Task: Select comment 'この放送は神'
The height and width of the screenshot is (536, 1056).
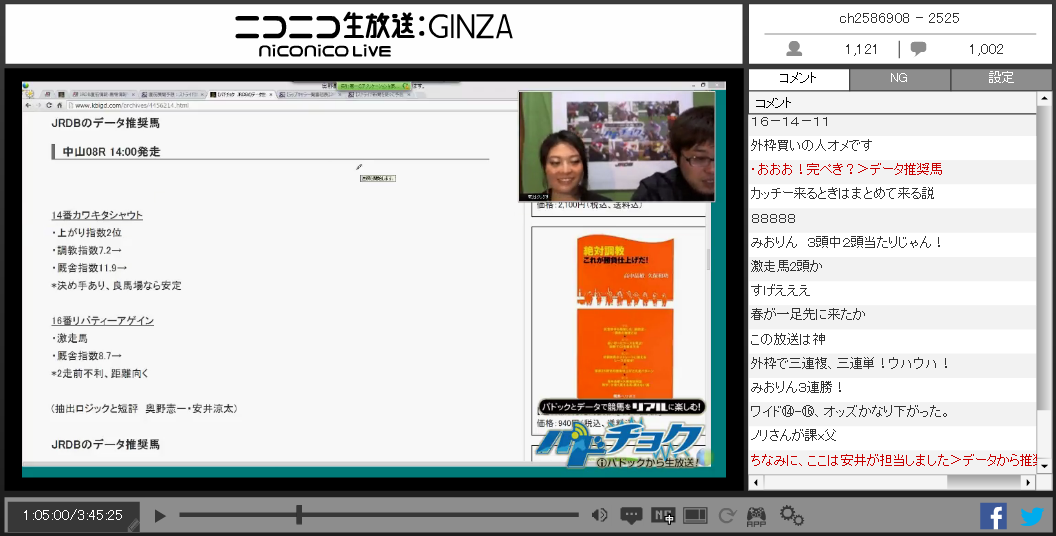Action: click(892, 339)
